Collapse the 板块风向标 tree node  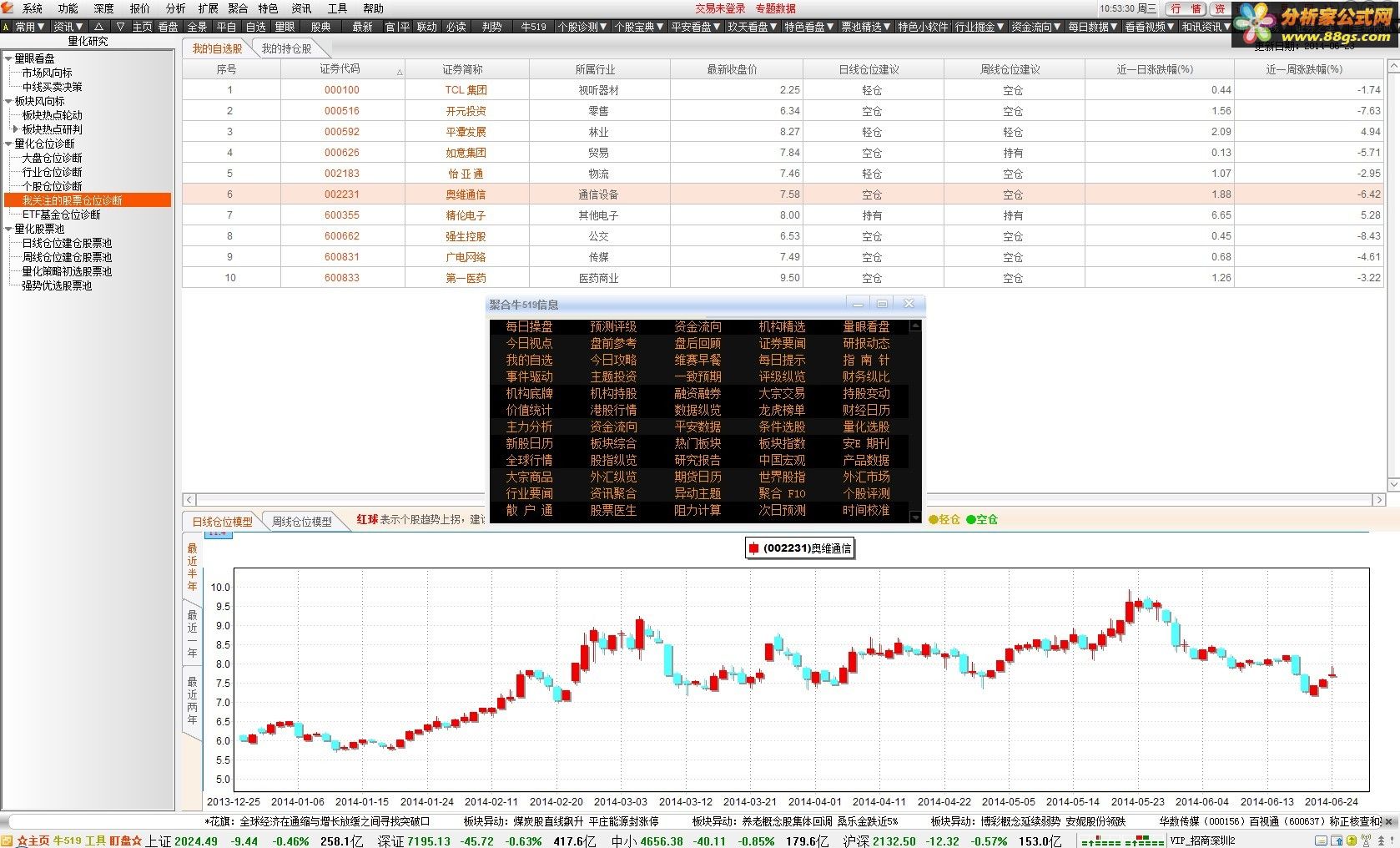8,101
